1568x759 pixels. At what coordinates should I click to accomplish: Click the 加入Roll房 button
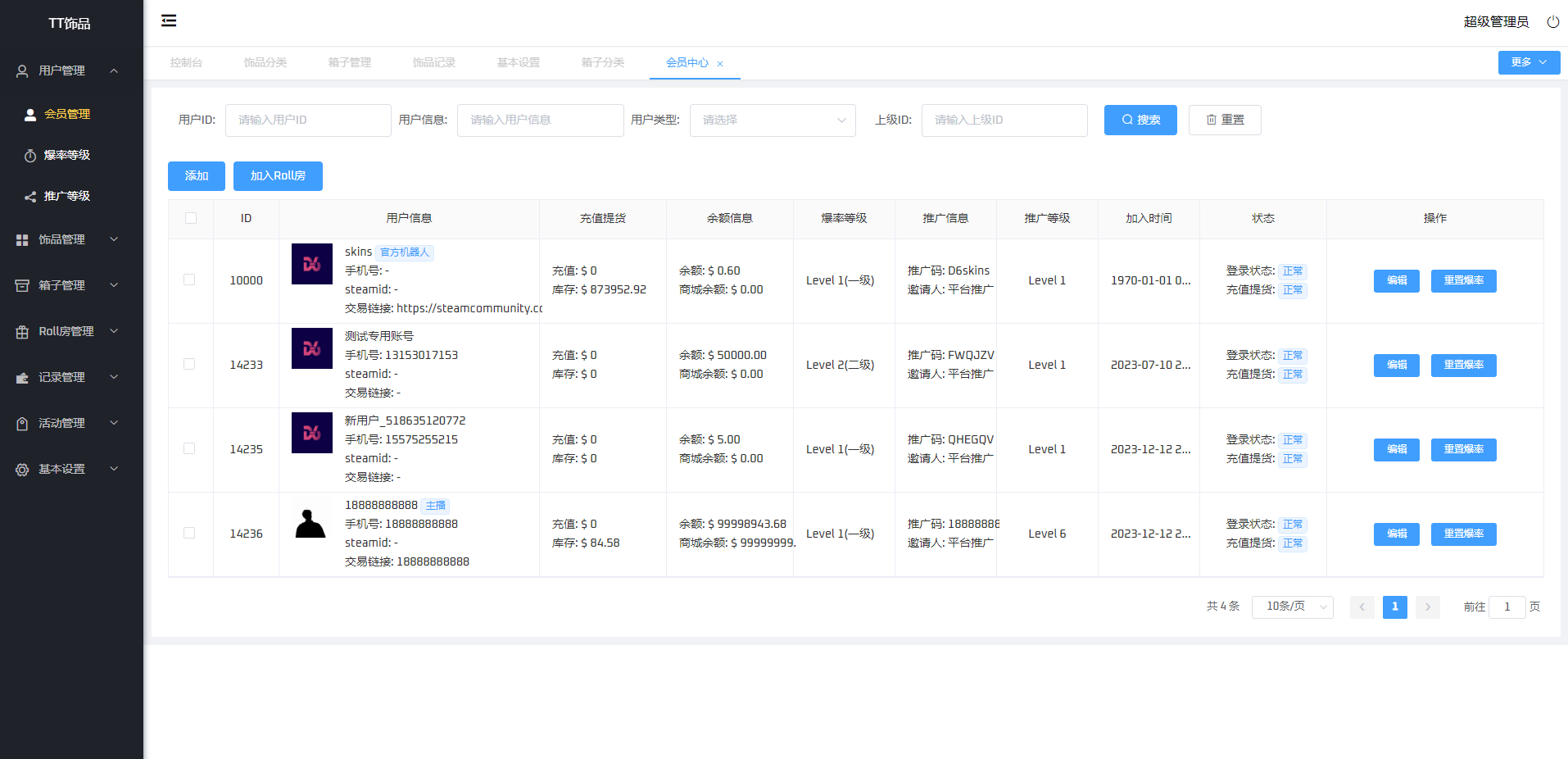click(278, 175)
